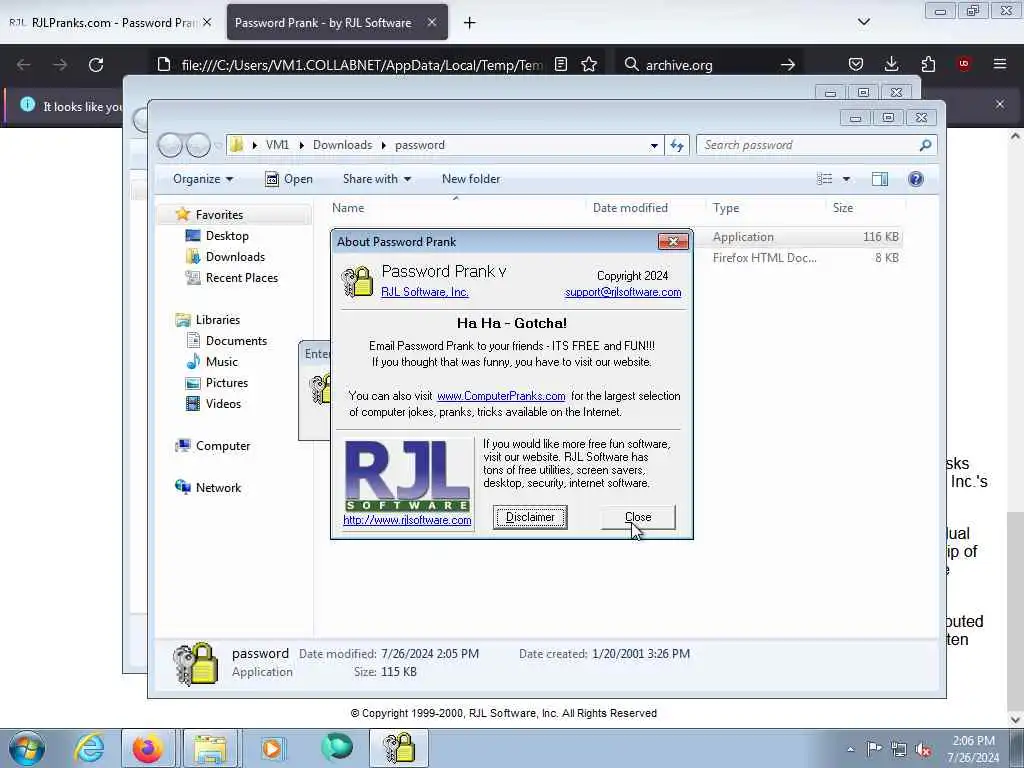Open the Share with dropdown
Screen dimensions: 1024x768
(377, 179)
